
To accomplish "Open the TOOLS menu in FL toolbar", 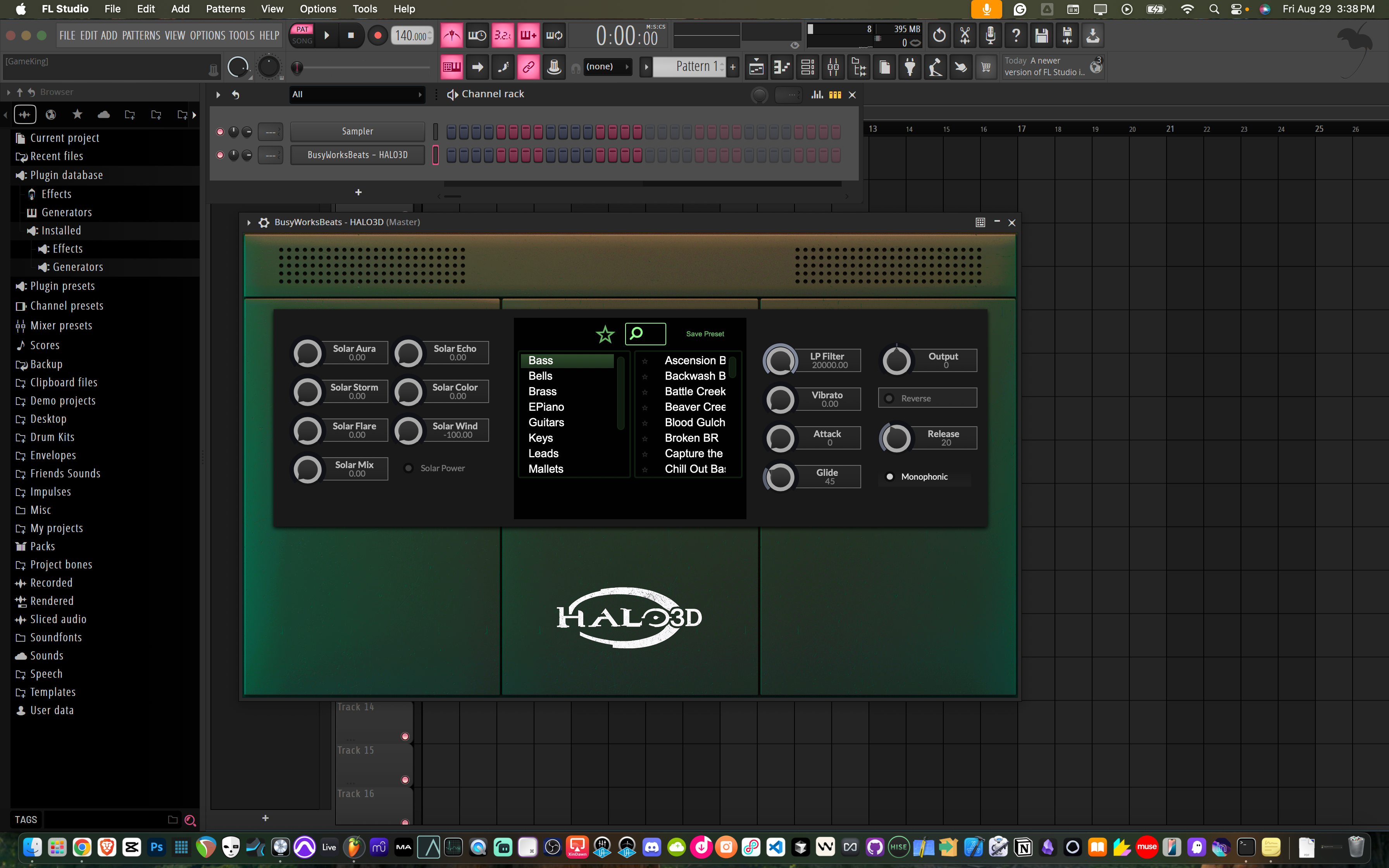I will pyautogui.click(x=241, y=36).
